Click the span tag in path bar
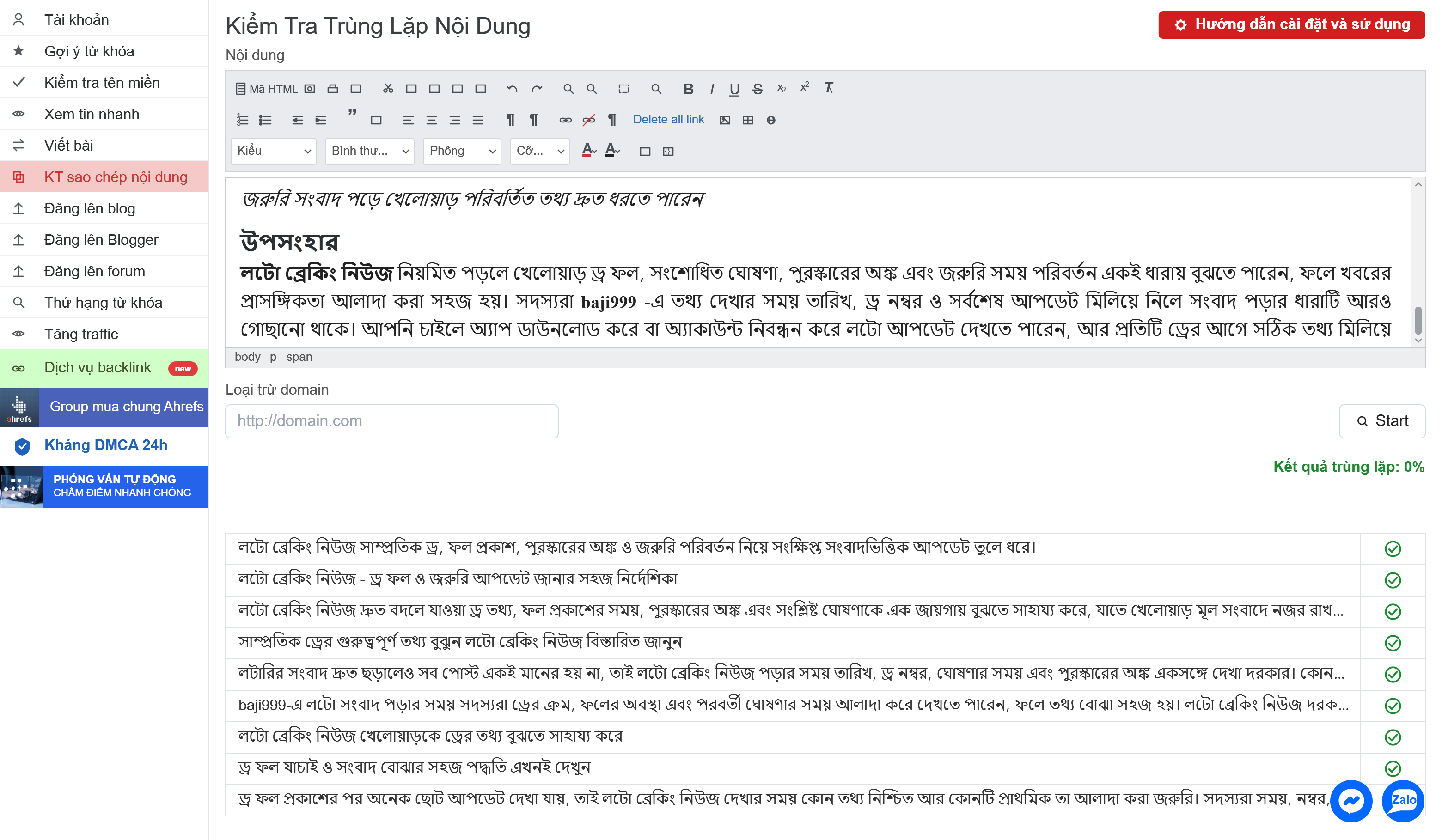The image size is (1442, 840). tap(299, 357)
